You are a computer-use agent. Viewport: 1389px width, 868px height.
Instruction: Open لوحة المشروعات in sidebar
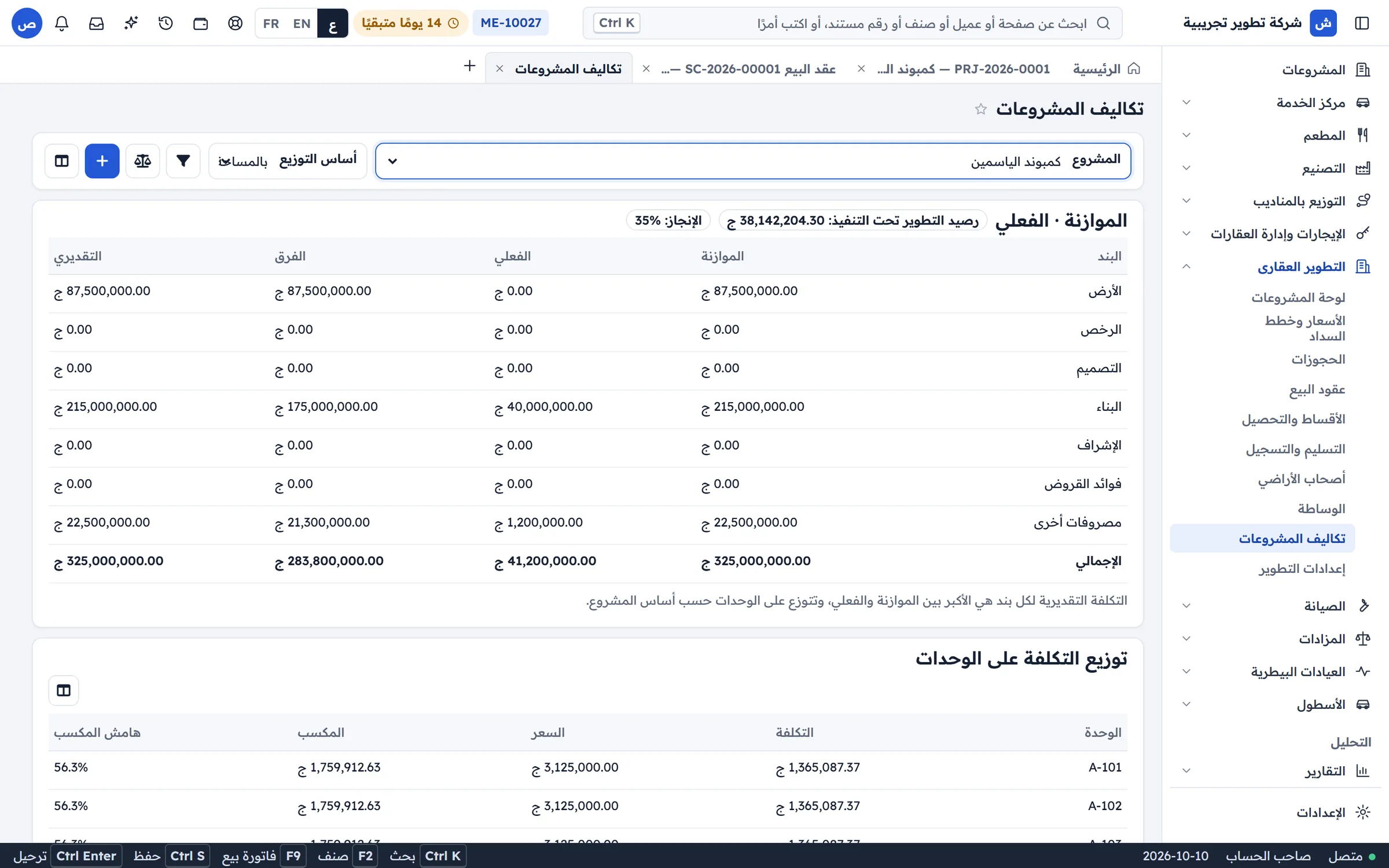[x=1298, y=297]
